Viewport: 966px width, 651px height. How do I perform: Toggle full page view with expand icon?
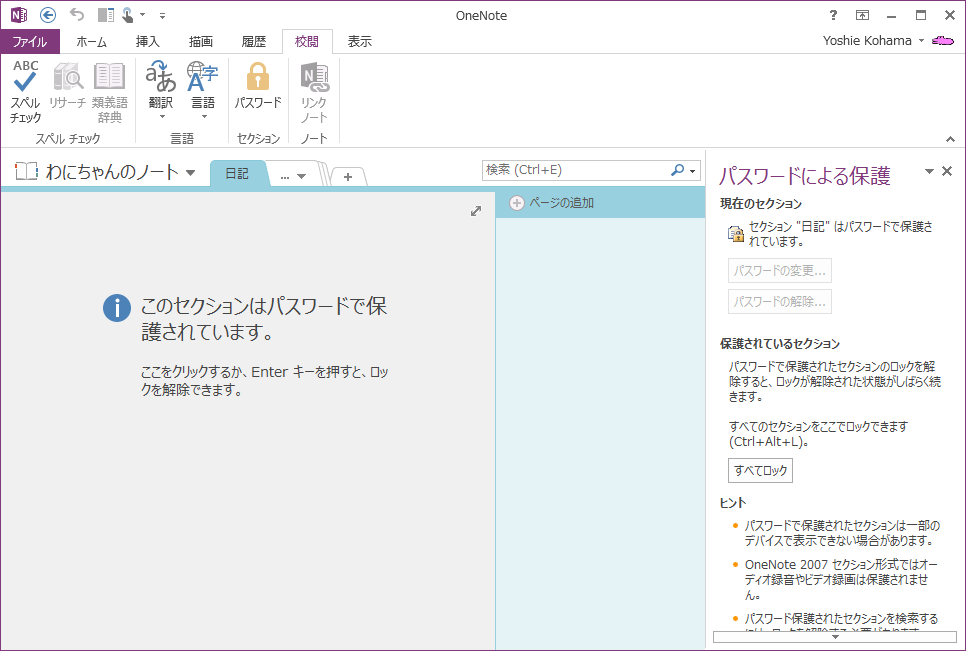(477, 211)
